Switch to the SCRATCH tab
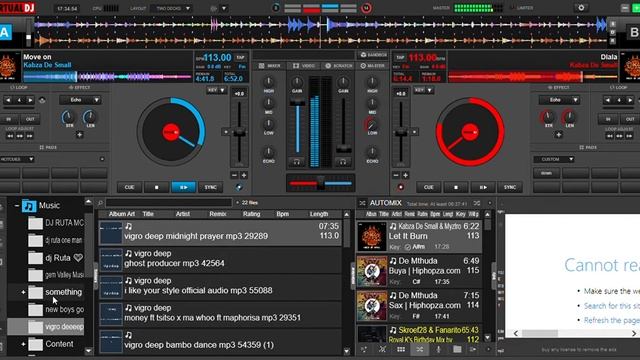Screen dimensions: 640x360 [338, 66]
